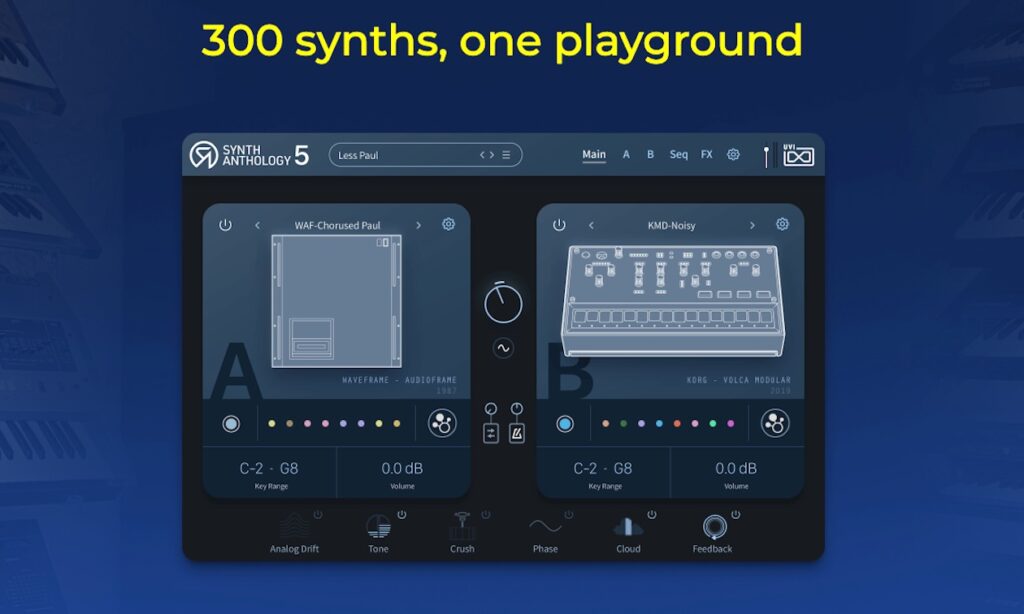This screenshot has height=614, width=1024.
Task: Click the swap arrows icon between layers
Action: coord(491,434)
